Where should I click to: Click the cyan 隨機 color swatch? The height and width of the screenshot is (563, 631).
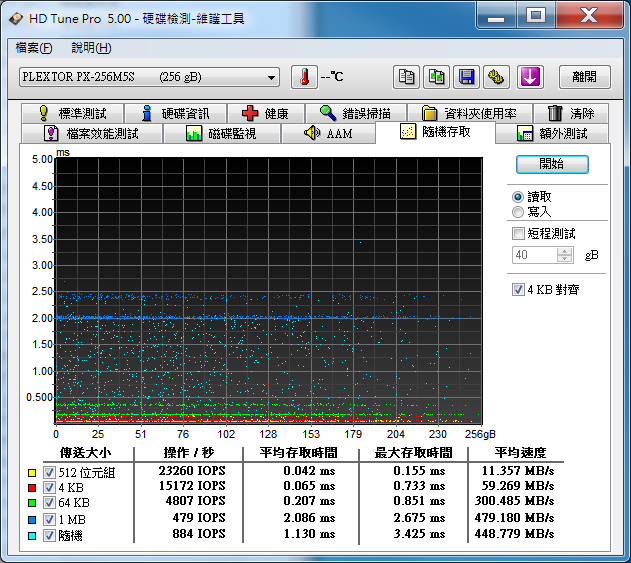(32, 536)
